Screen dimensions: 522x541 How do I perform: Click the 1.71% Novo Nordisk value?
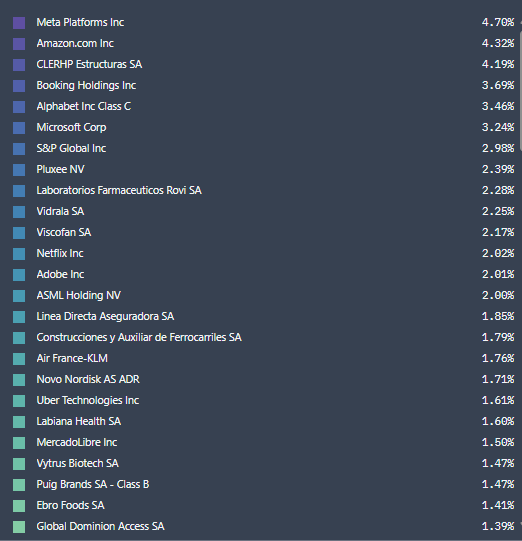tap(498, 380)
